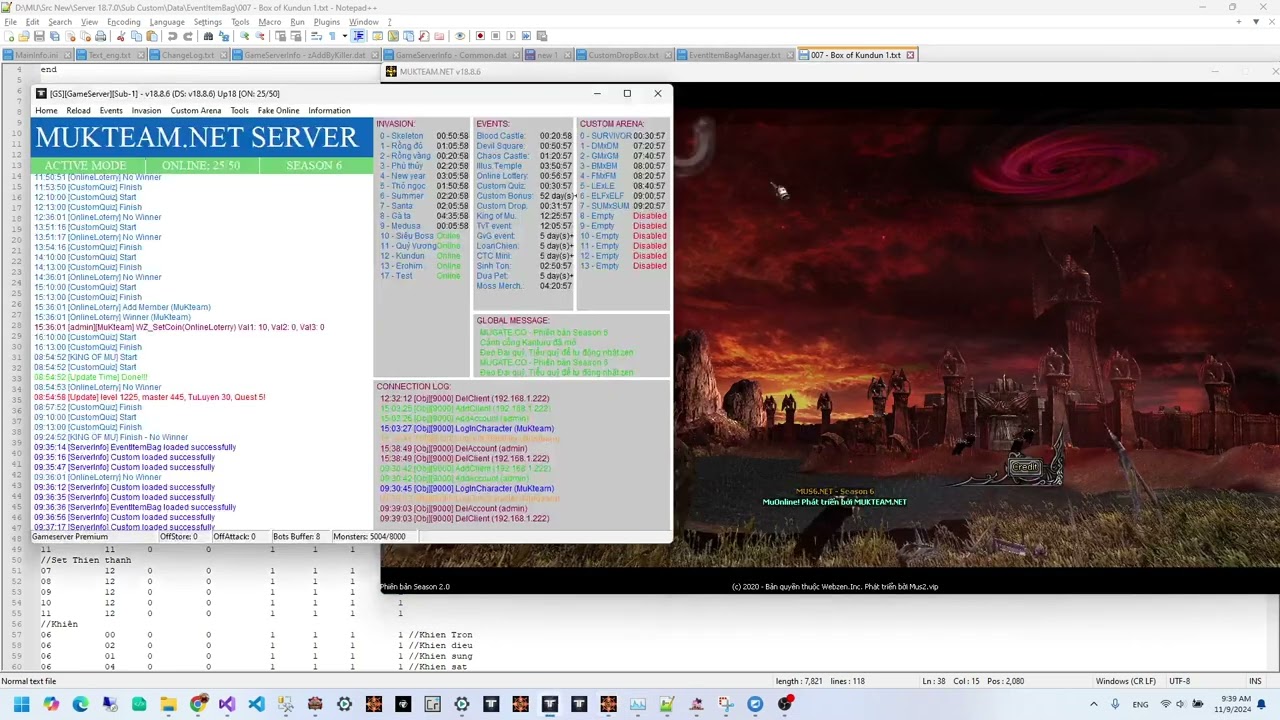
Task: Open Microsoft Edge from the taskbar
Action: [x=80, y=704]
